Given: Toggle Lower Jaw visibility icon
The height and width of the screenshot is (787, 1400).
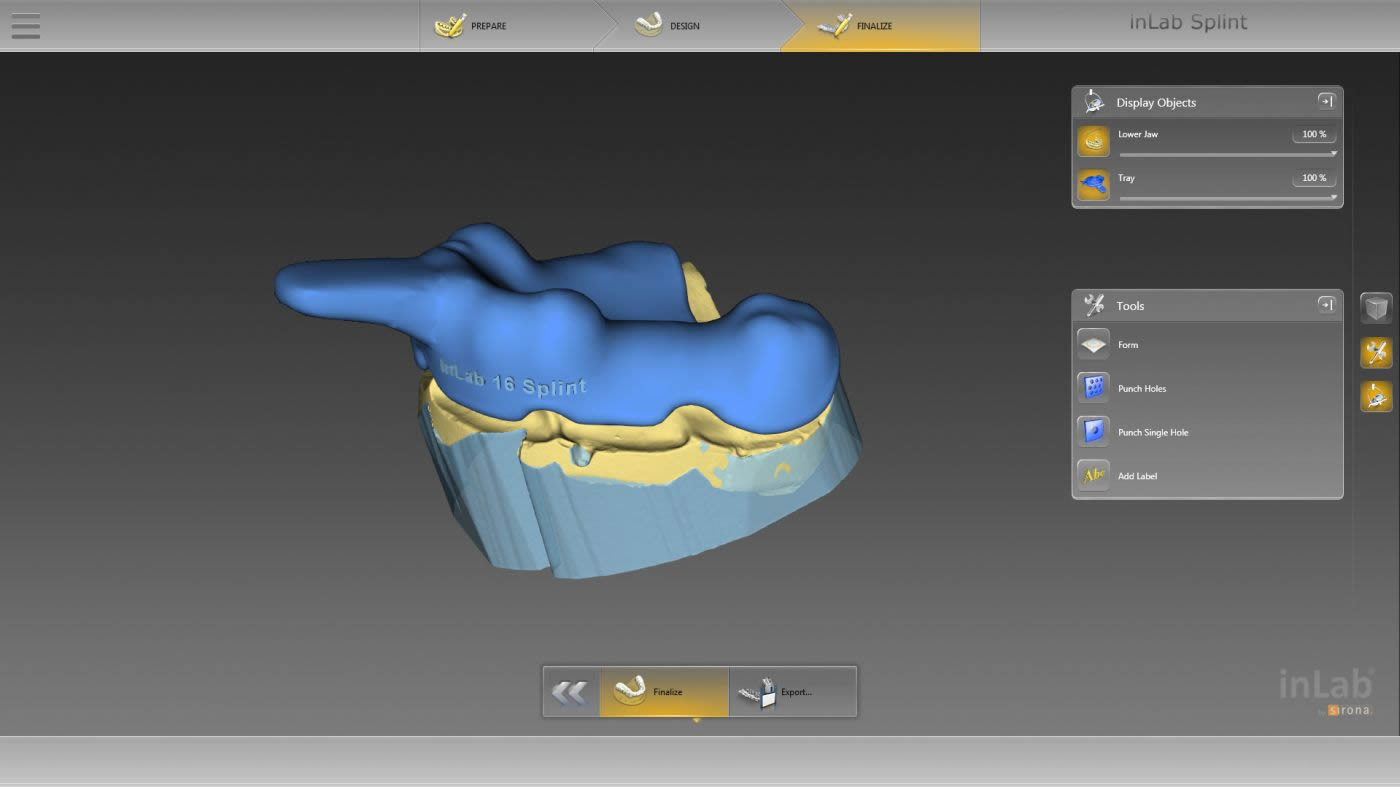Looking at the screenshot, I should (1093, 141).
